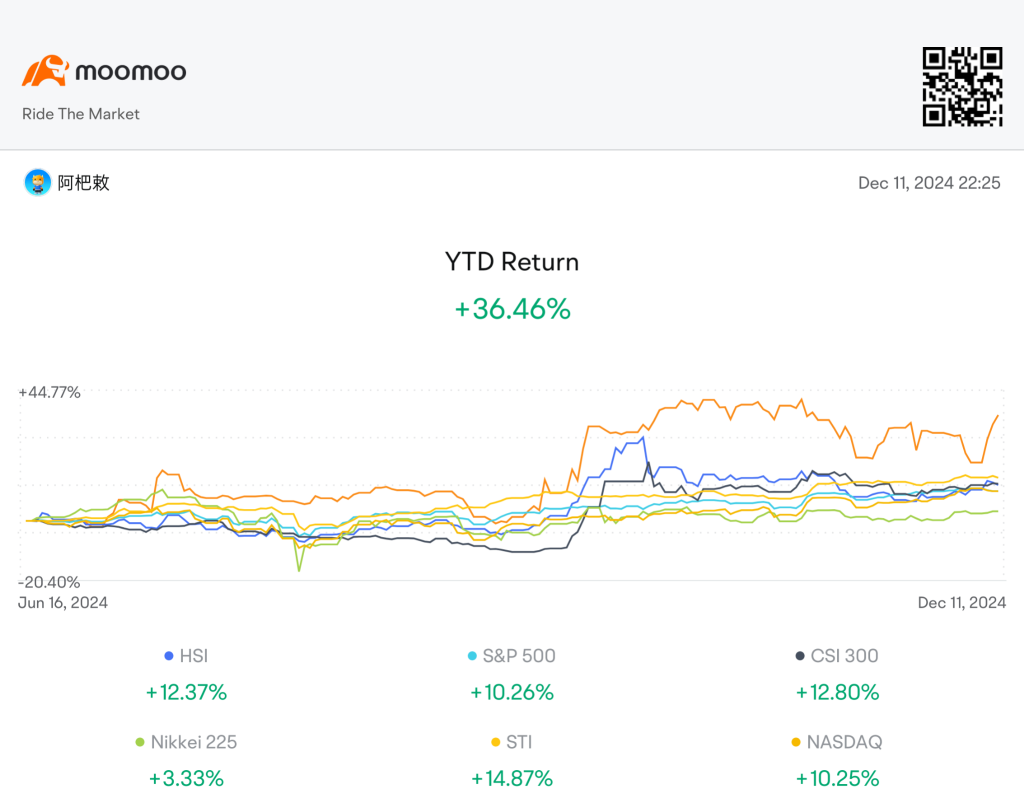This screenshot has width=1024, height=798.
Task: Open the username 阿杷敕 profile
Action: [x=84, y=183]
